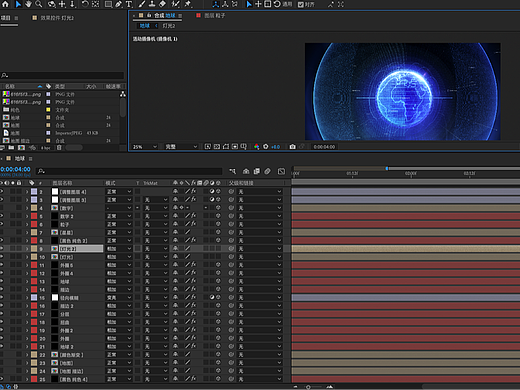The image size is (520, 390).
Task: Click the timeline current time 0:00:04:00
Action: coord(15,169)
